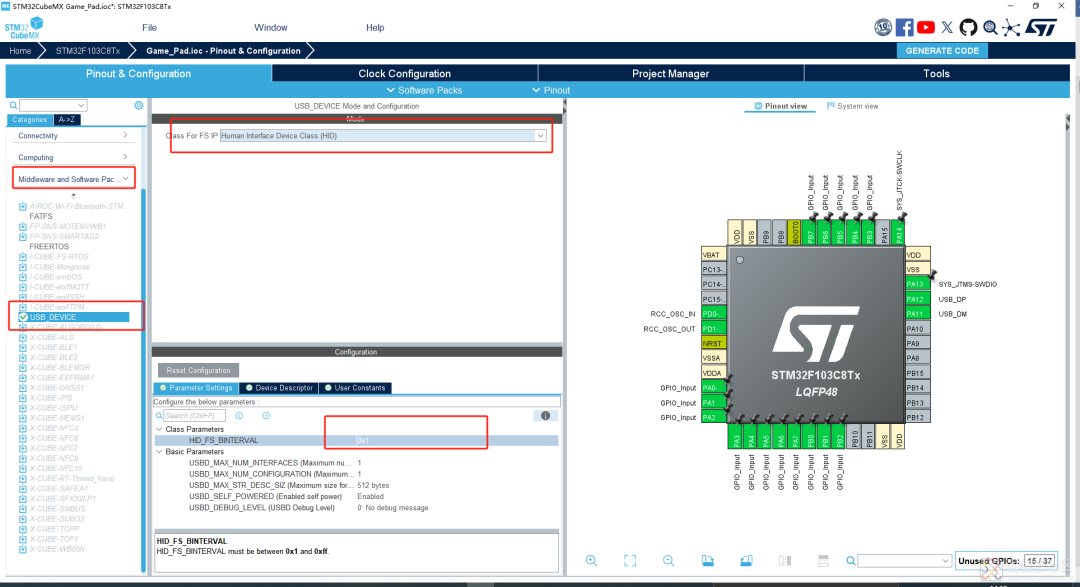Fit the chip to the view area
The width and height of the screenshot is (1080, 587).
click(x=630, y=561)
